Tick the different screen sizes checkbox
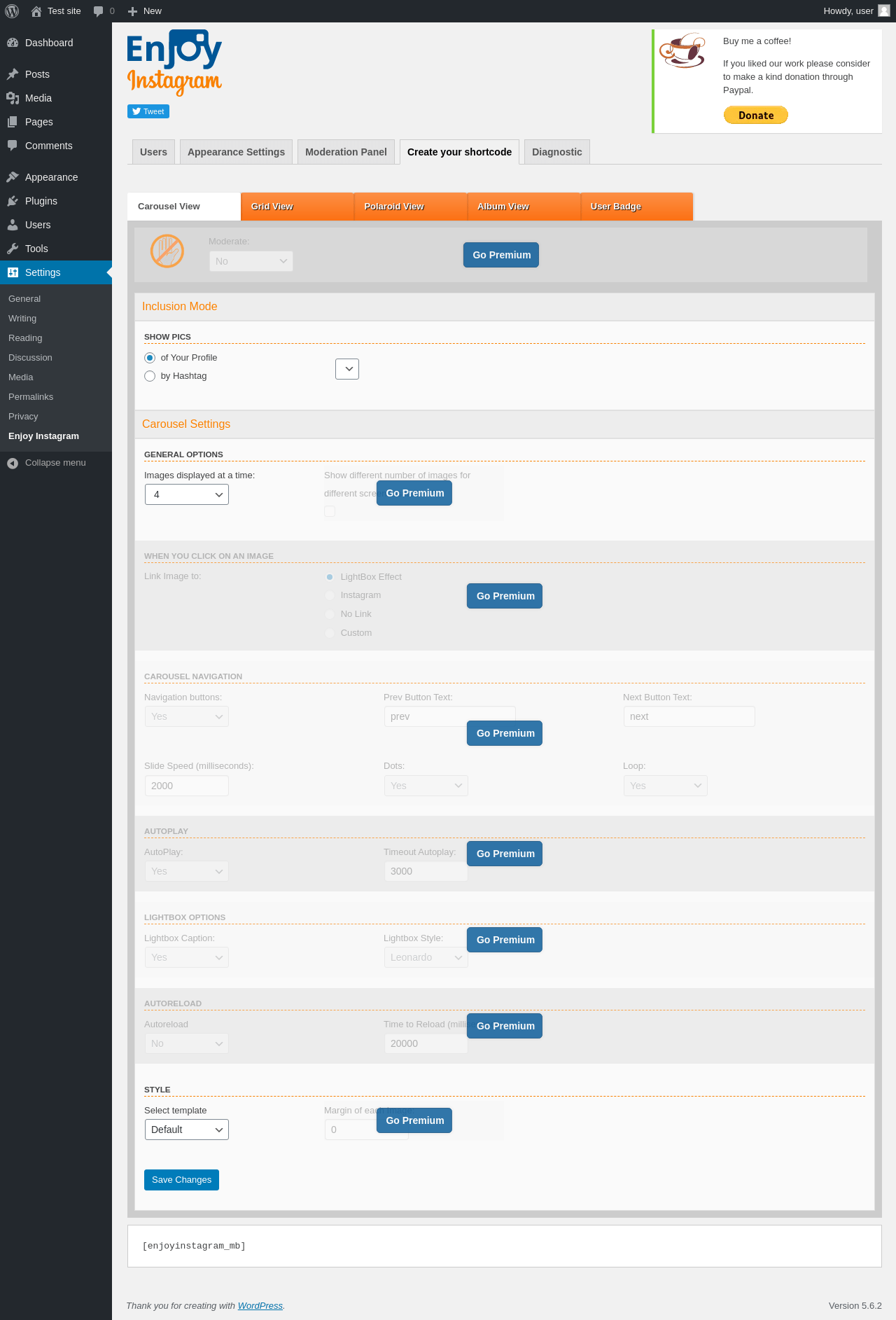 pos(330,511)
